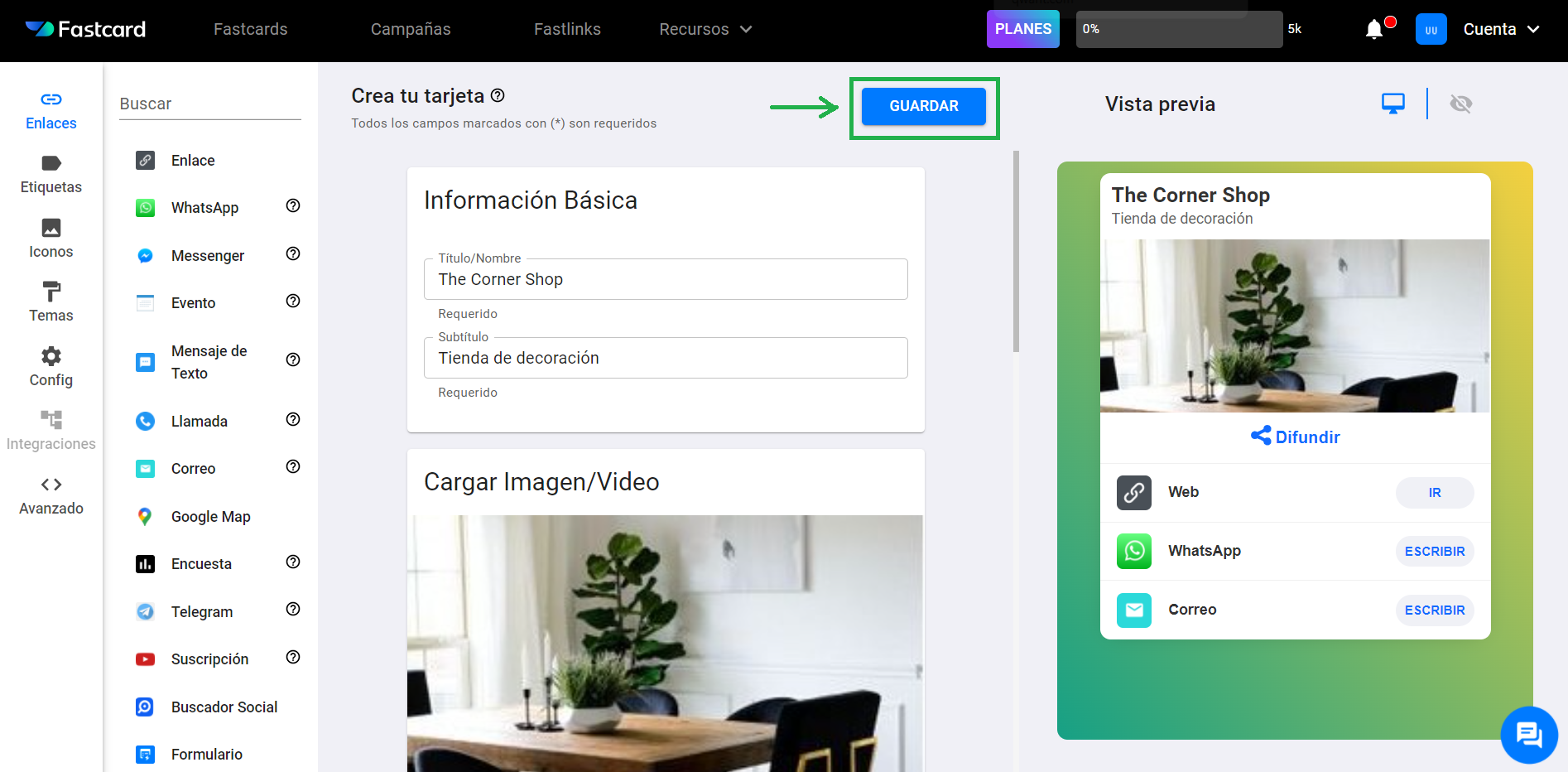
Task: Switch preview to desktop view
Action: [1393, 104]
